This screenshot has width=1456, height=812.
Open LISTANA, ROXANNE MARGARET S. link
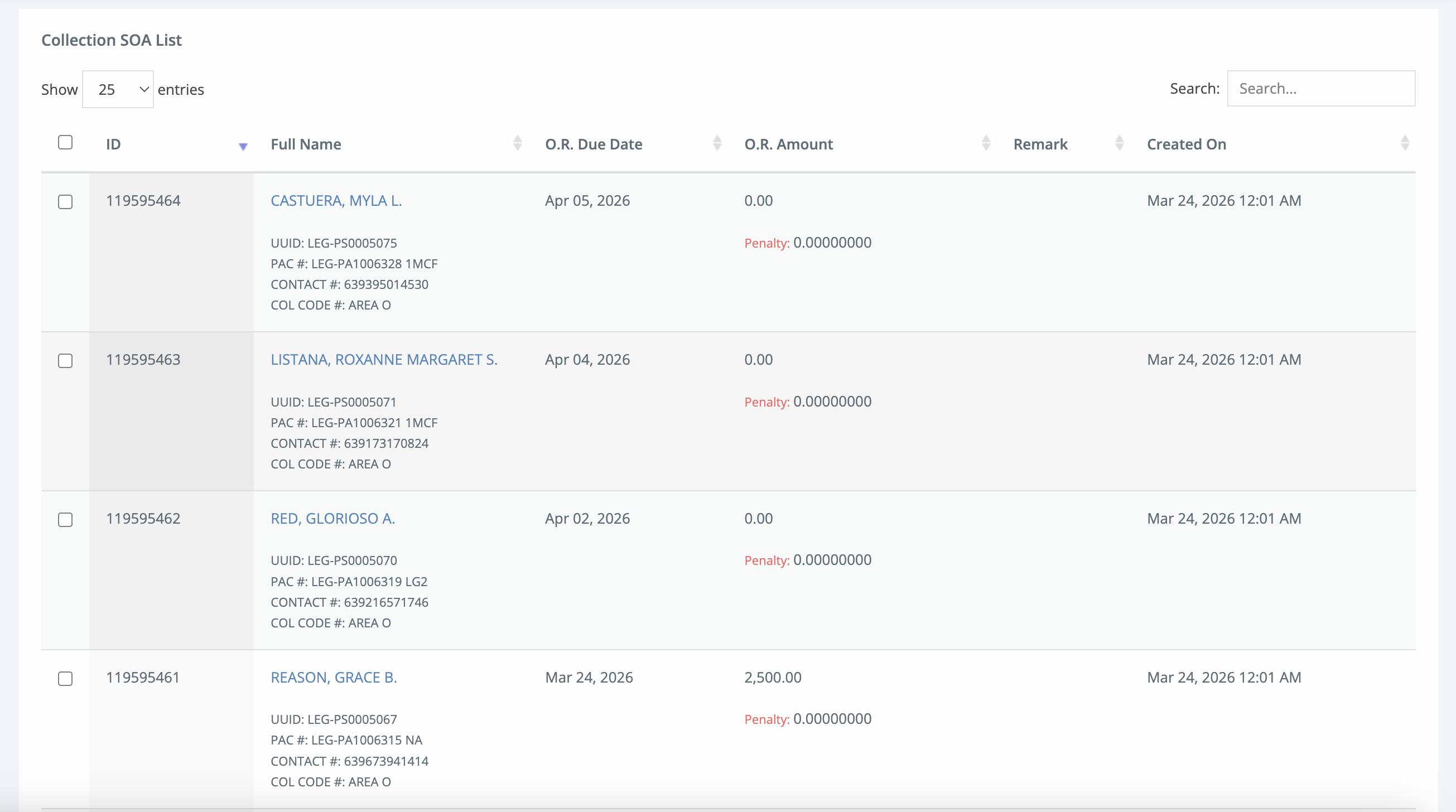click(x=384, y=359)
